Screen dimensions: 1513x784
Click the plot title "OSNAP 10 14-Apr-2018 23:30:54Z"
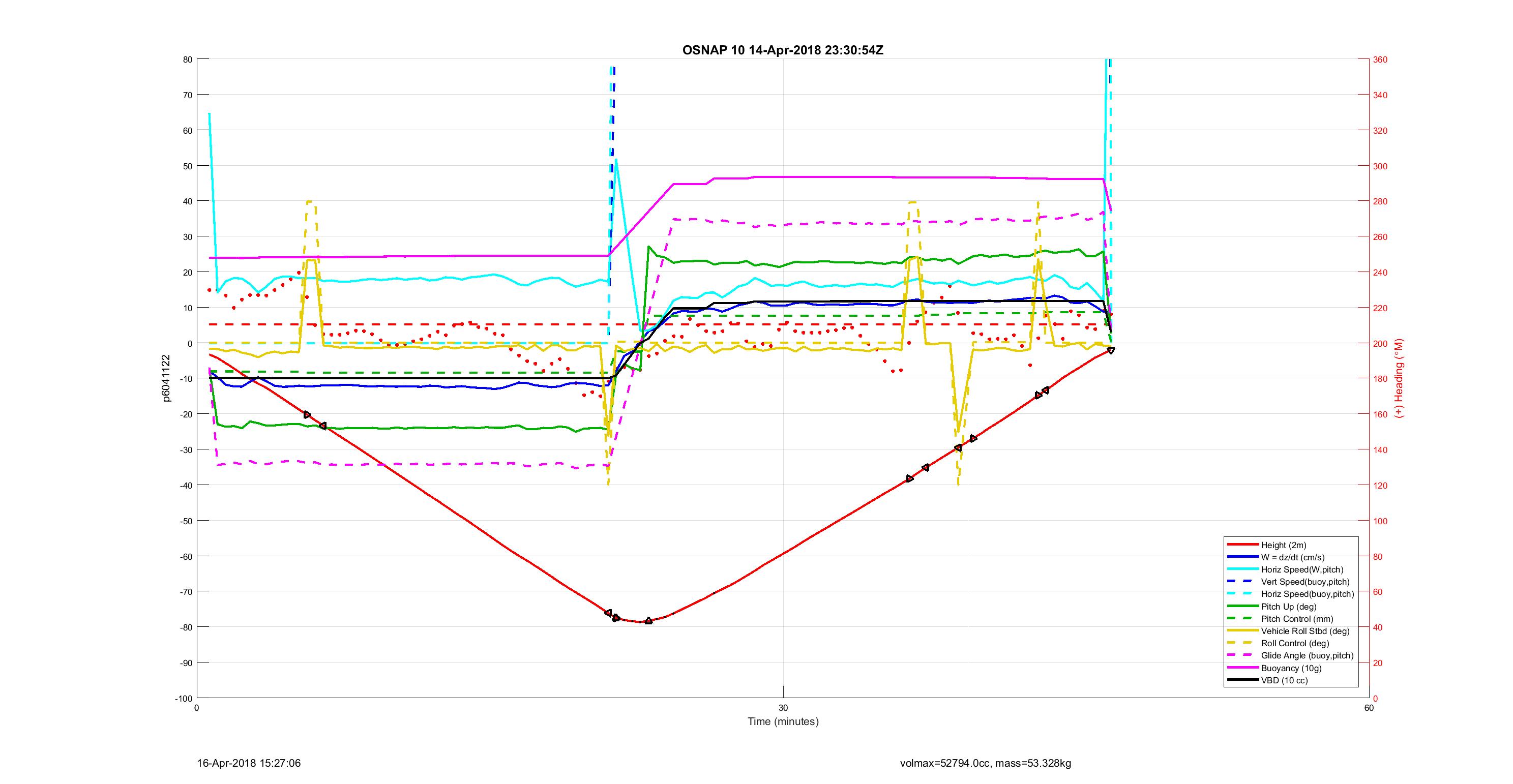pos(783,50)
